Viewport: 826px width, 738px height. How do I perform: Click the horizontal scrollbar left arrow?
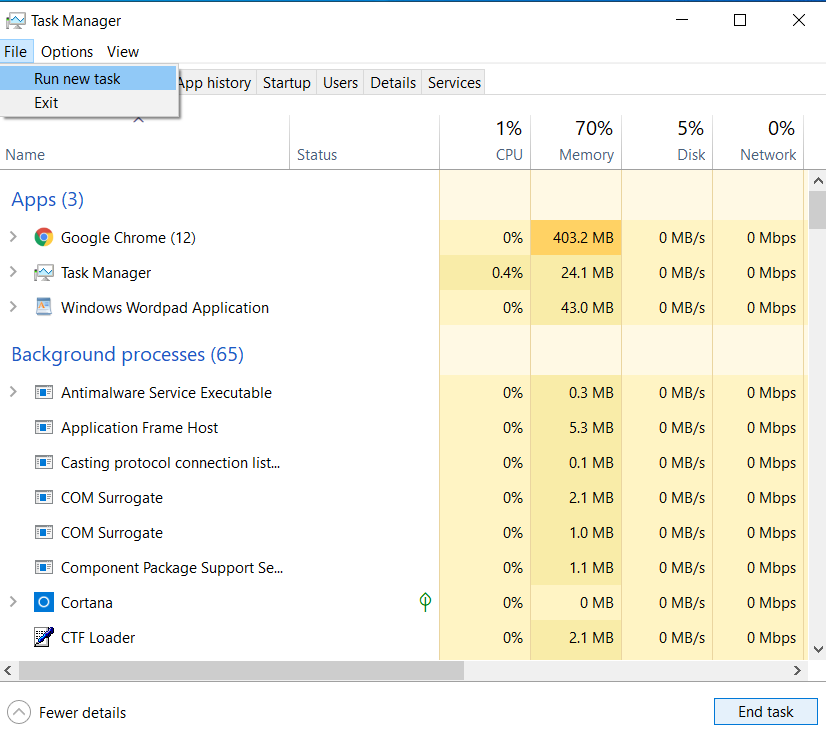[x=8, y=670]
